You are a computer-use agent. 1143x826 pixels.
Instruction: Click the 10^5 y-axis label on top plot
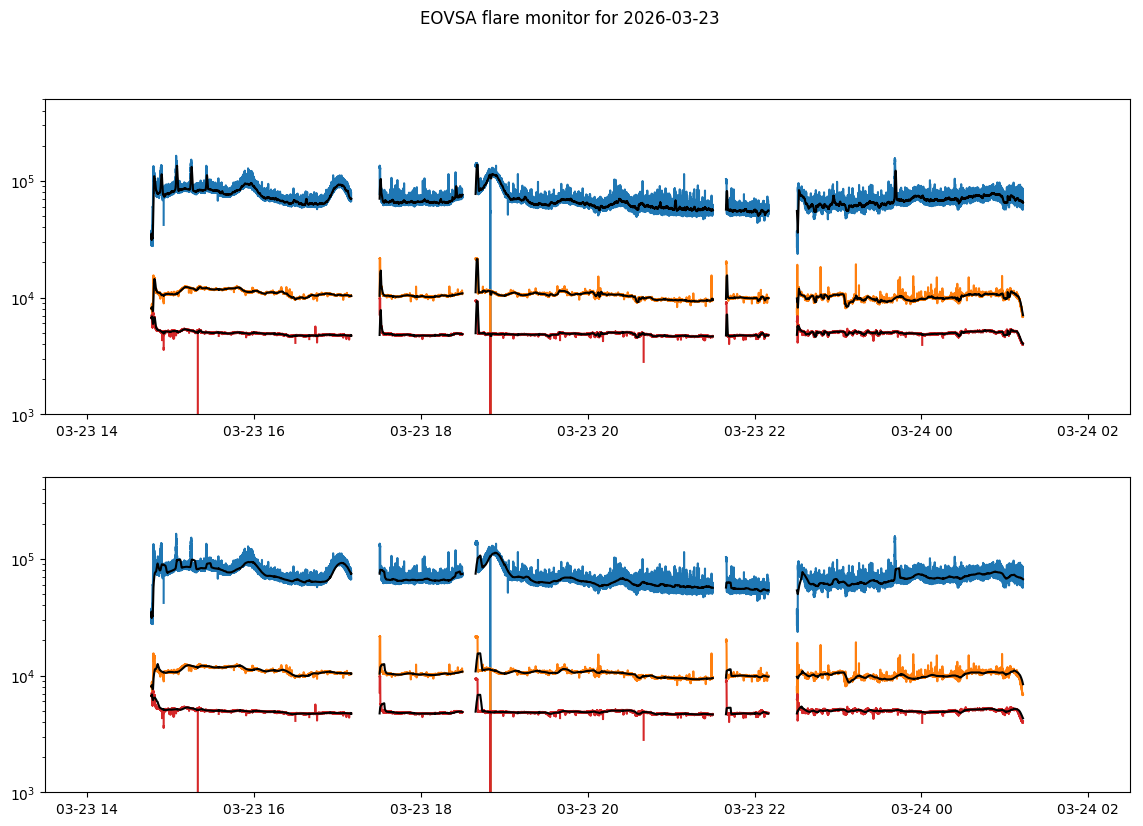point(24,182)
